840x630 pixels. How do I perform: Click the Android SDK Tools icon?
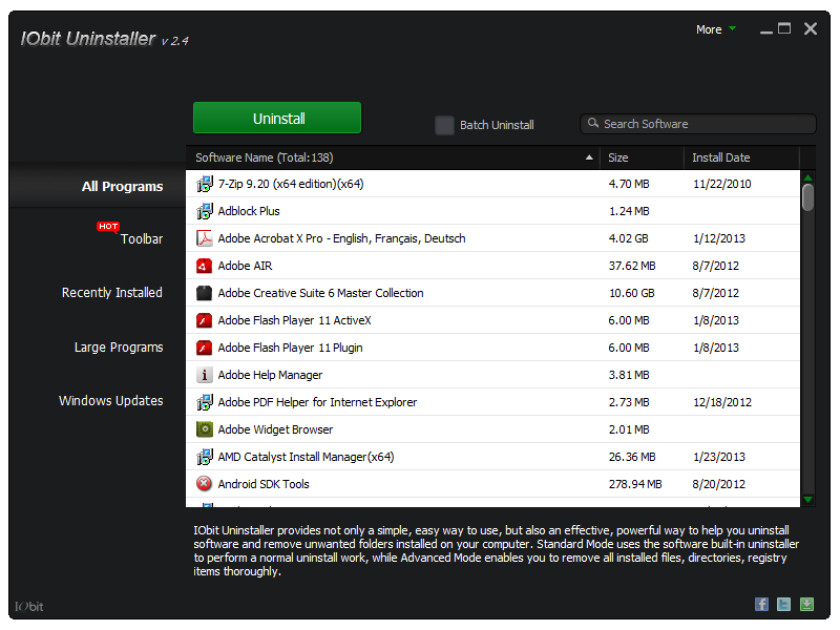pos(204,484)
